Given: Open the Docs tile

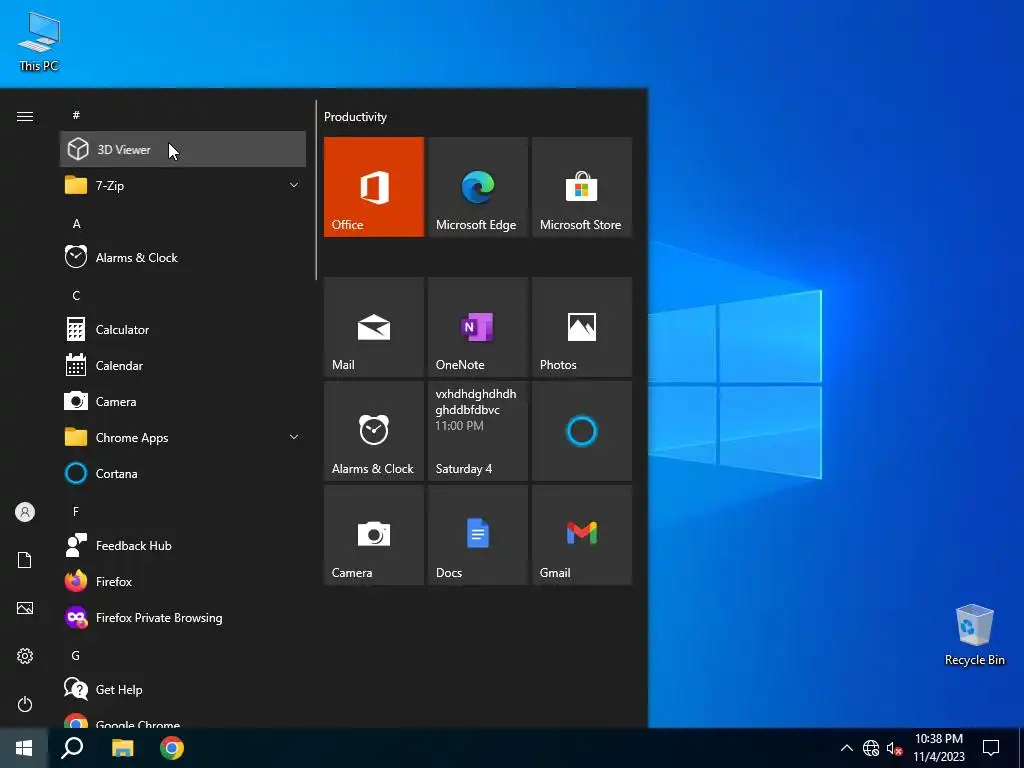Looking at the screenshot, I should [477, 535].
